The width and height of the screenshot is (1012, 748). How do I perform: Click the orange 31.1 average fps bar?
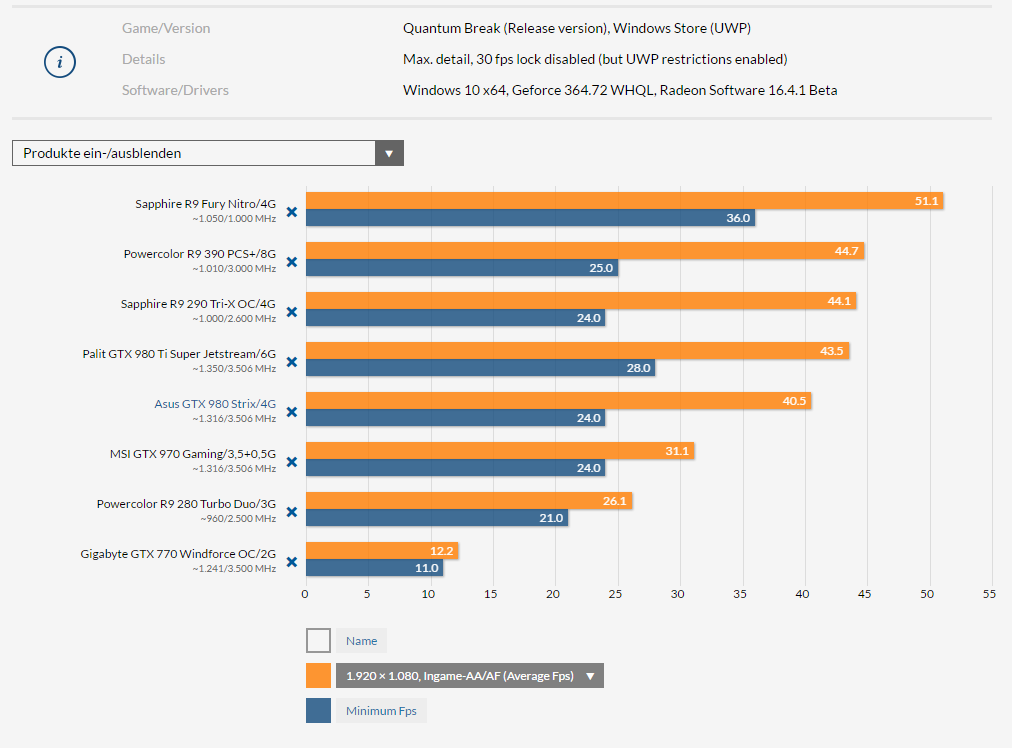pos(500,451)
